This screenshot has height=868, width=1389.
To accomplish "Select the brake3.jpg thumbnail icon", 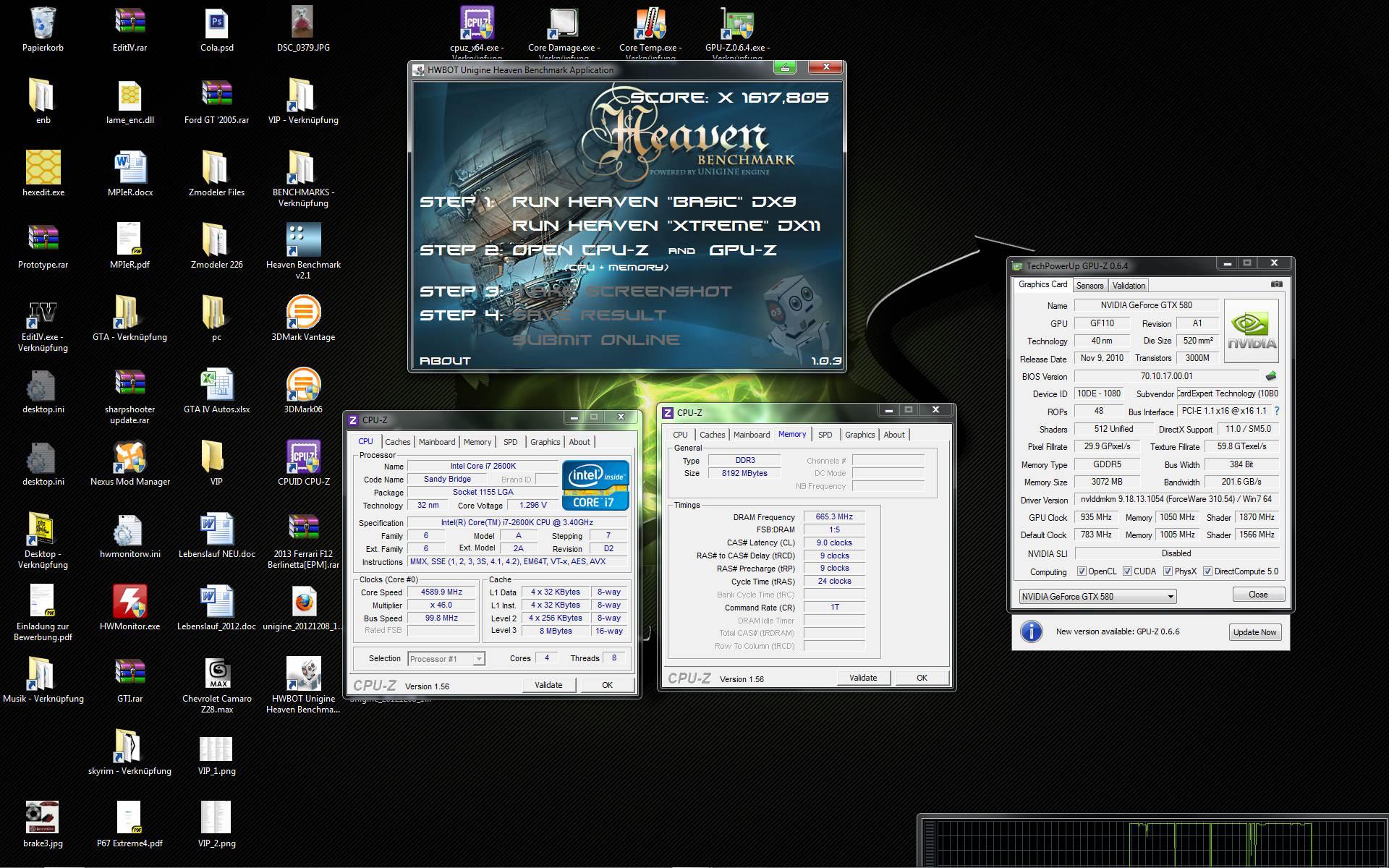I will click(43, 819).
